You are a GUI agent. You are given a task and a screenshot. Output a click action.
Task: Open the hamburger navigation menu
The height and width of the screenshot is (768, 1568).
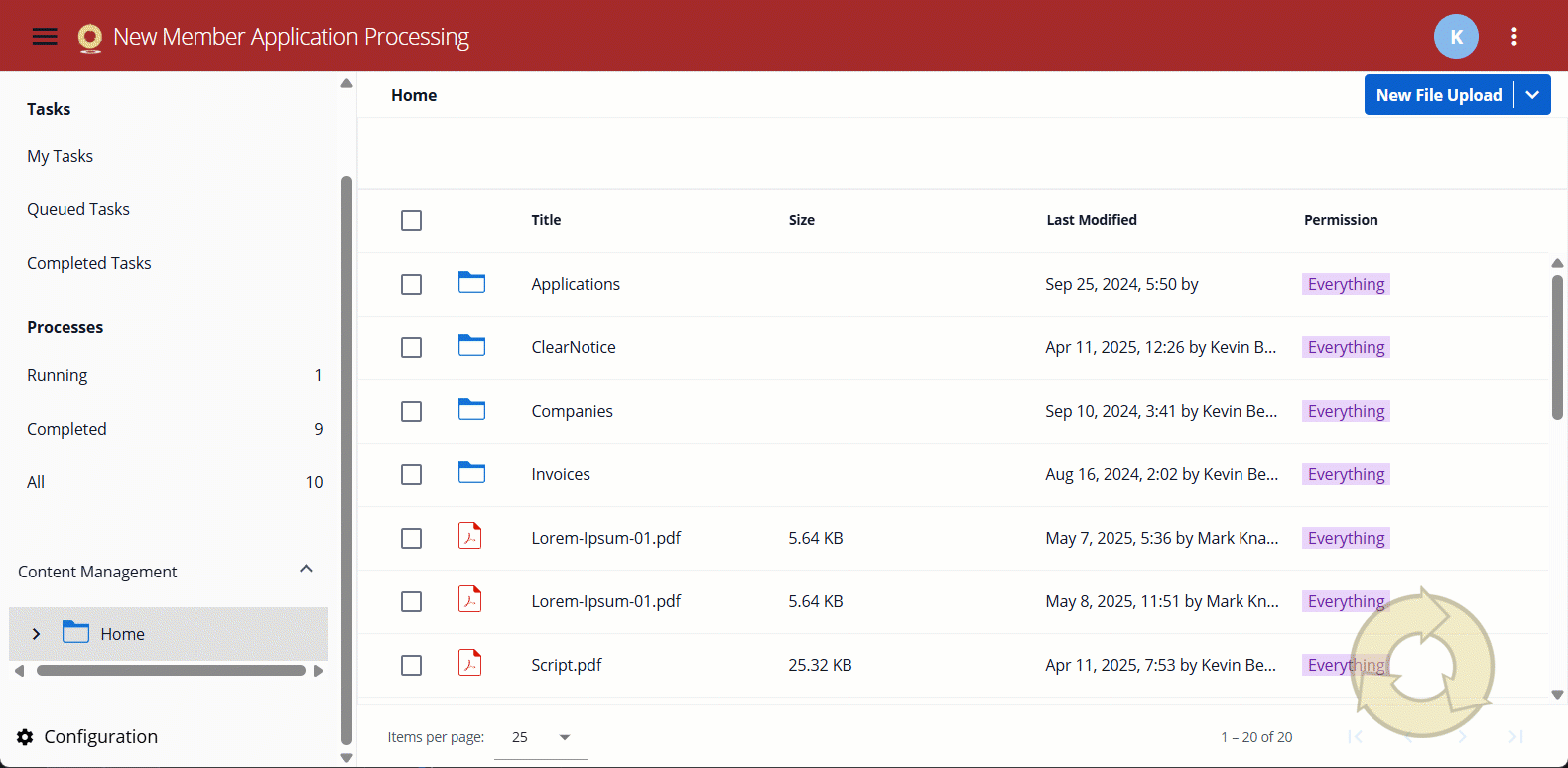[45, 37]
